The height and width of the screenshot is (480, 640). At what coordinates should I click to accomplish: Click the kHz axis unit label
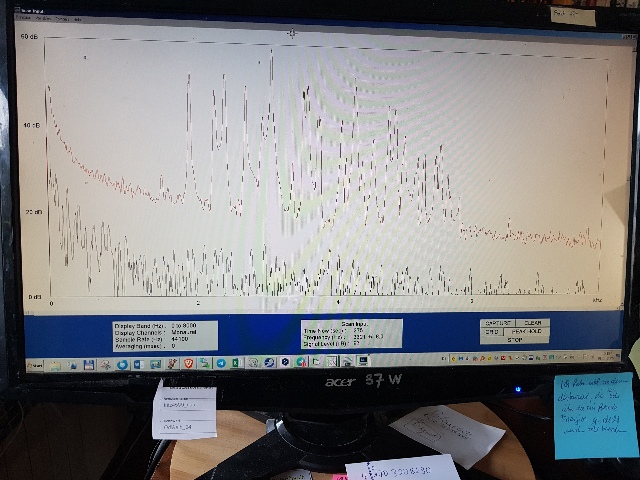pos(597,300)
